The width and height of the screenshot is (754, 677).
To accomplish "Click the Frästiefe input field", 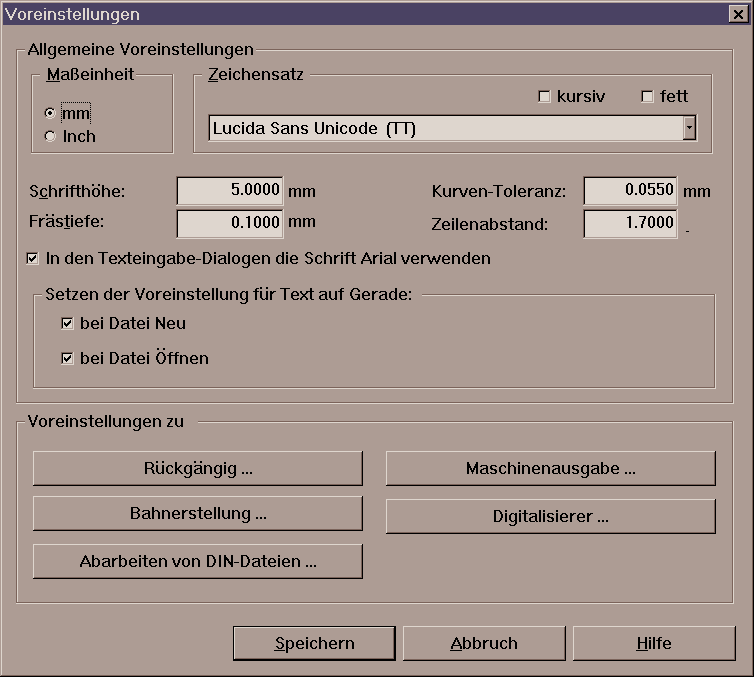I will (230, 223).
